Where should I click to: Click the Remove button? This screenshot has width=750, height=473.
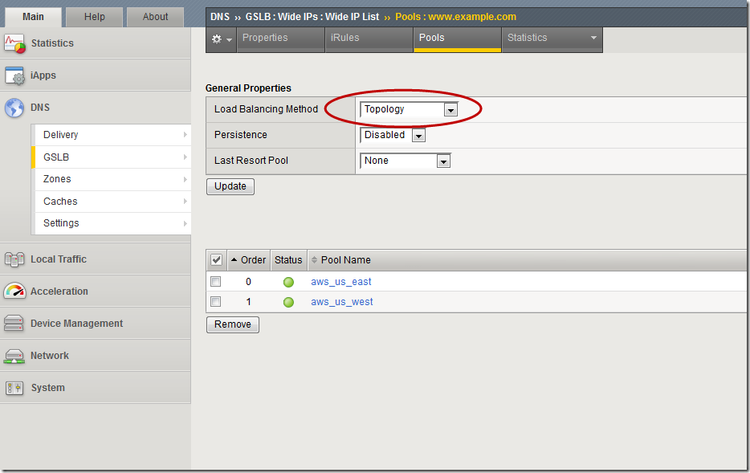(232, 325)
